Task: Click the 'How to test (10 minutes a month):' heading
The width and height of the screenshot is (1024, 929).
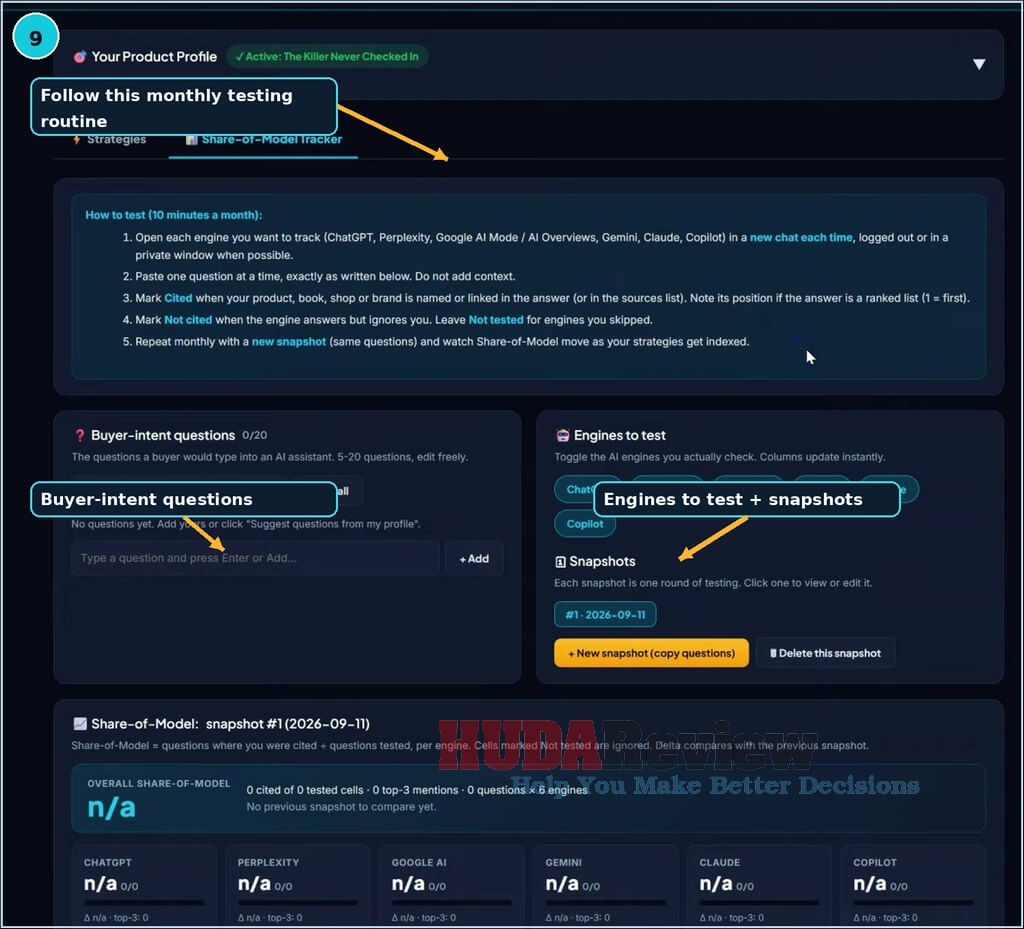Action: (174, 215)
